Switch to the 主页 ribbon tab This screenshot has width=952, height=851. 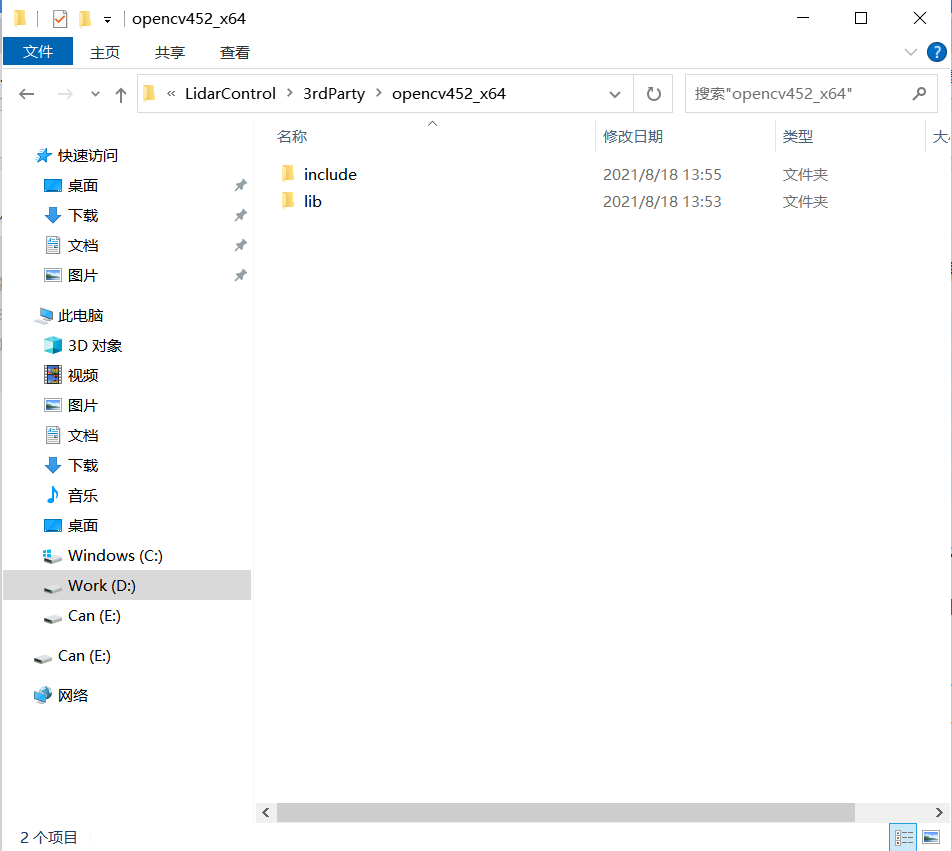click(x=104, y=52)
